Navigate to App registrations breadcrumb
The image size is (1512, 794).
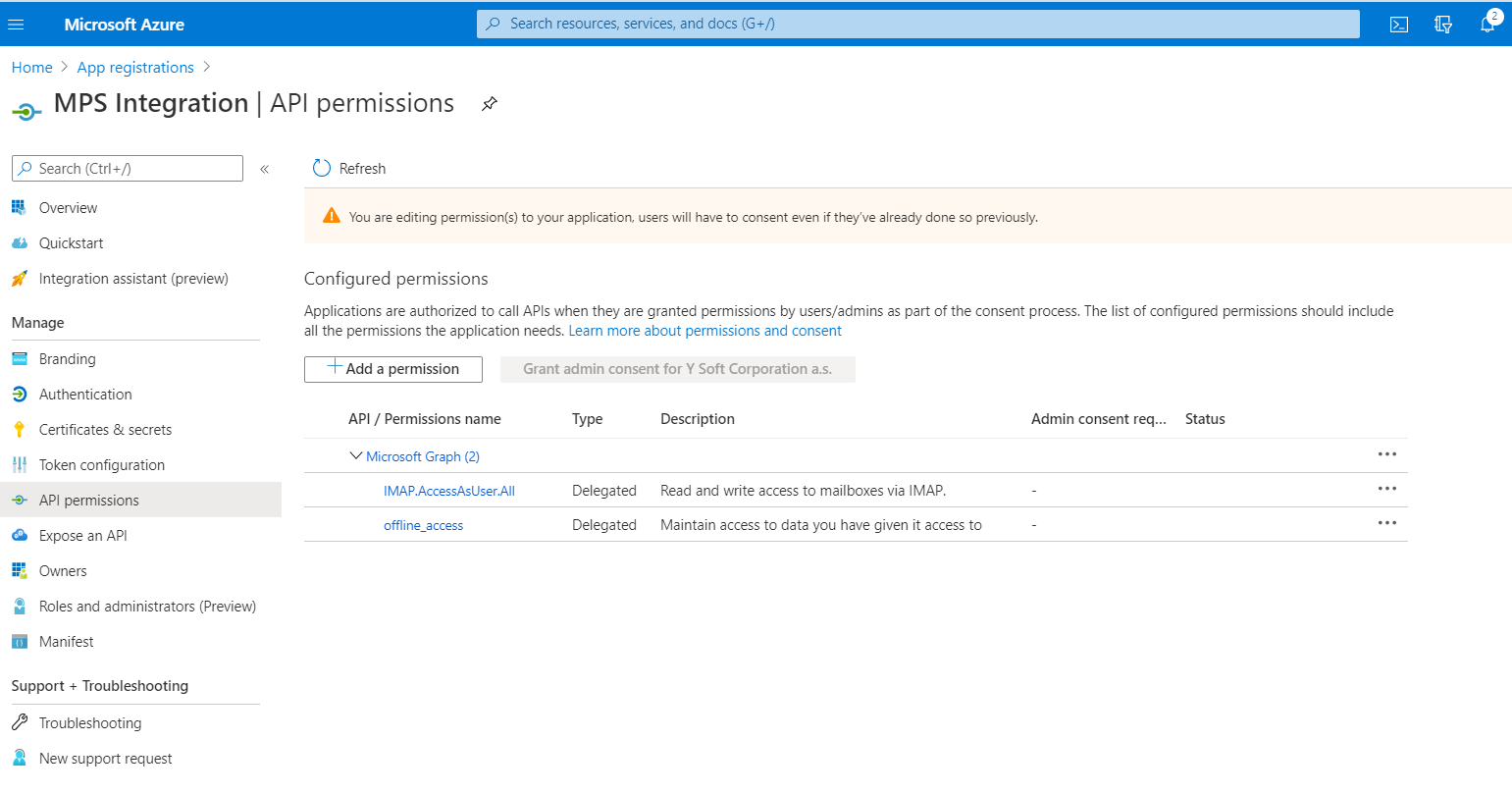pos(135,68)
